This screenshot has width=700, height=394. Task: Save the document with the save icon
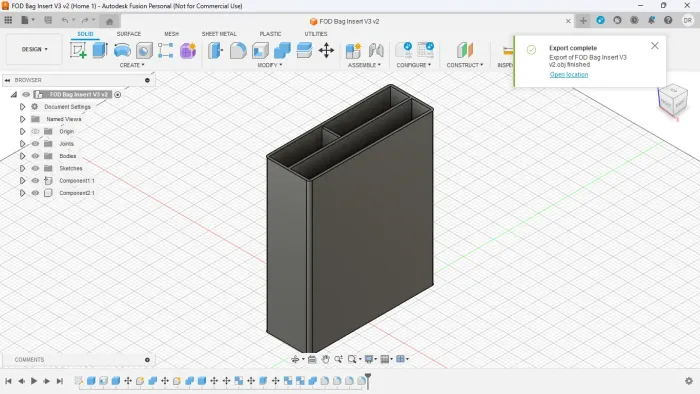coord(48,20)
